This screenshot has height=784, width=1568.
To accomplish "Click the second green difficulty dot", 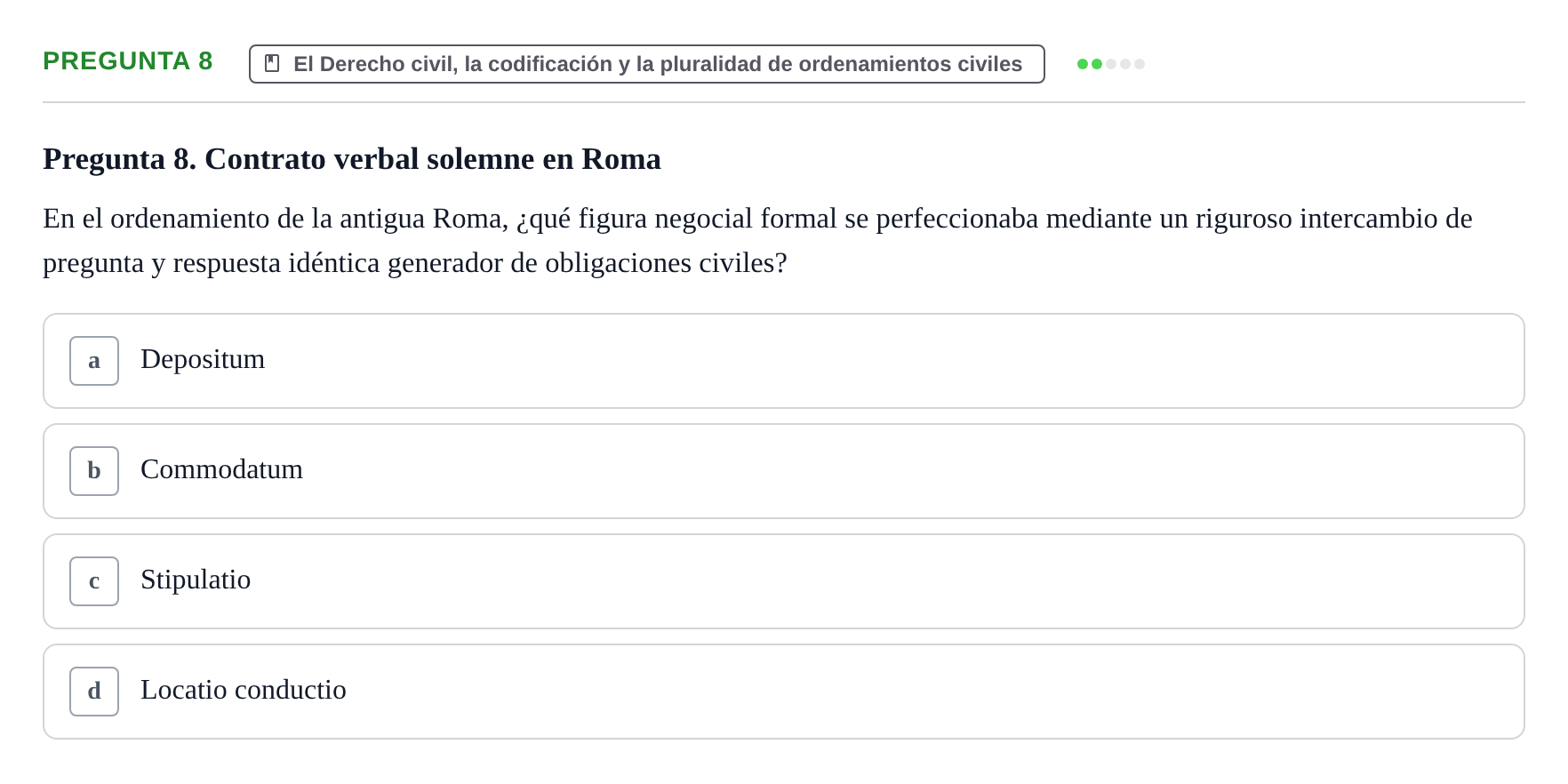I will pyautogui.click(x=1097, y=64).
